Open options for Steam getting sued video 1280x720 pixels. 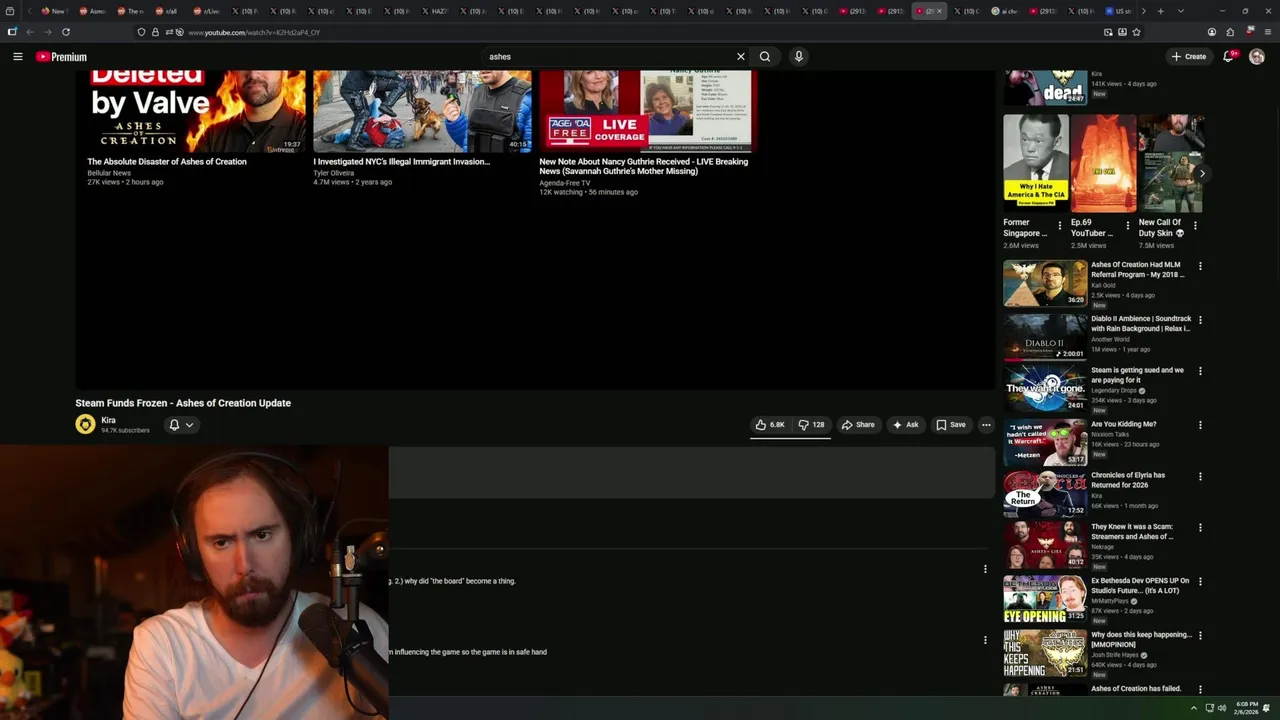click(1200, 371)
